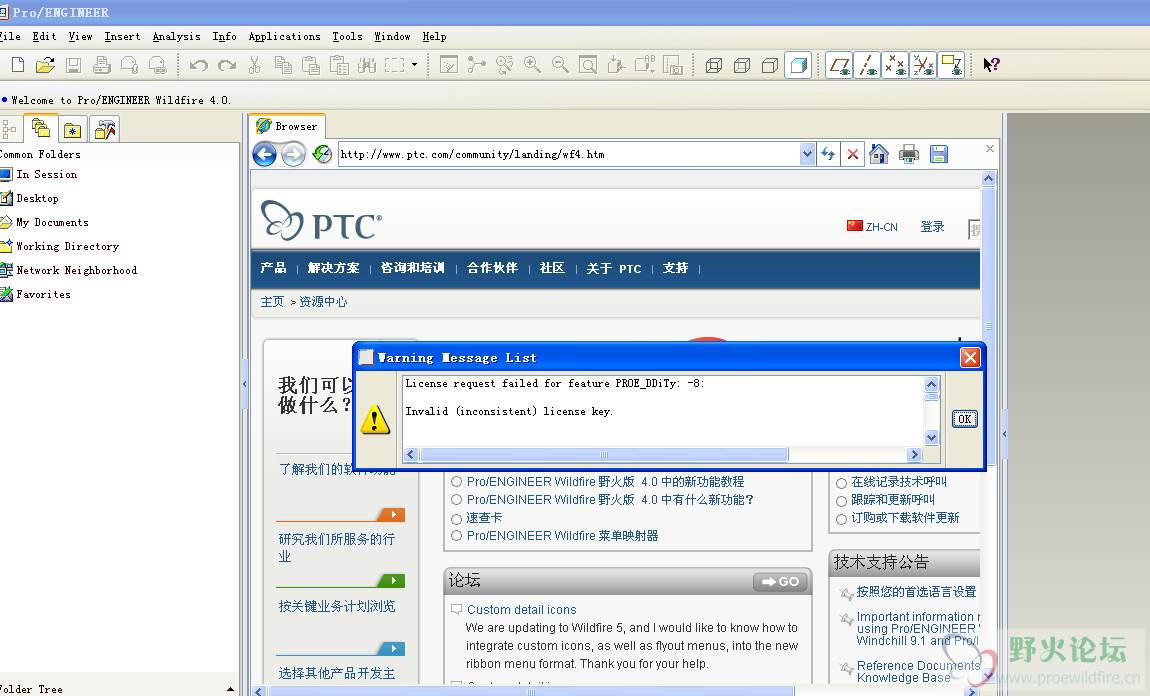Toggle datum planes display
The height and width of the screenshot is (696, 1150).
(839, 65)
